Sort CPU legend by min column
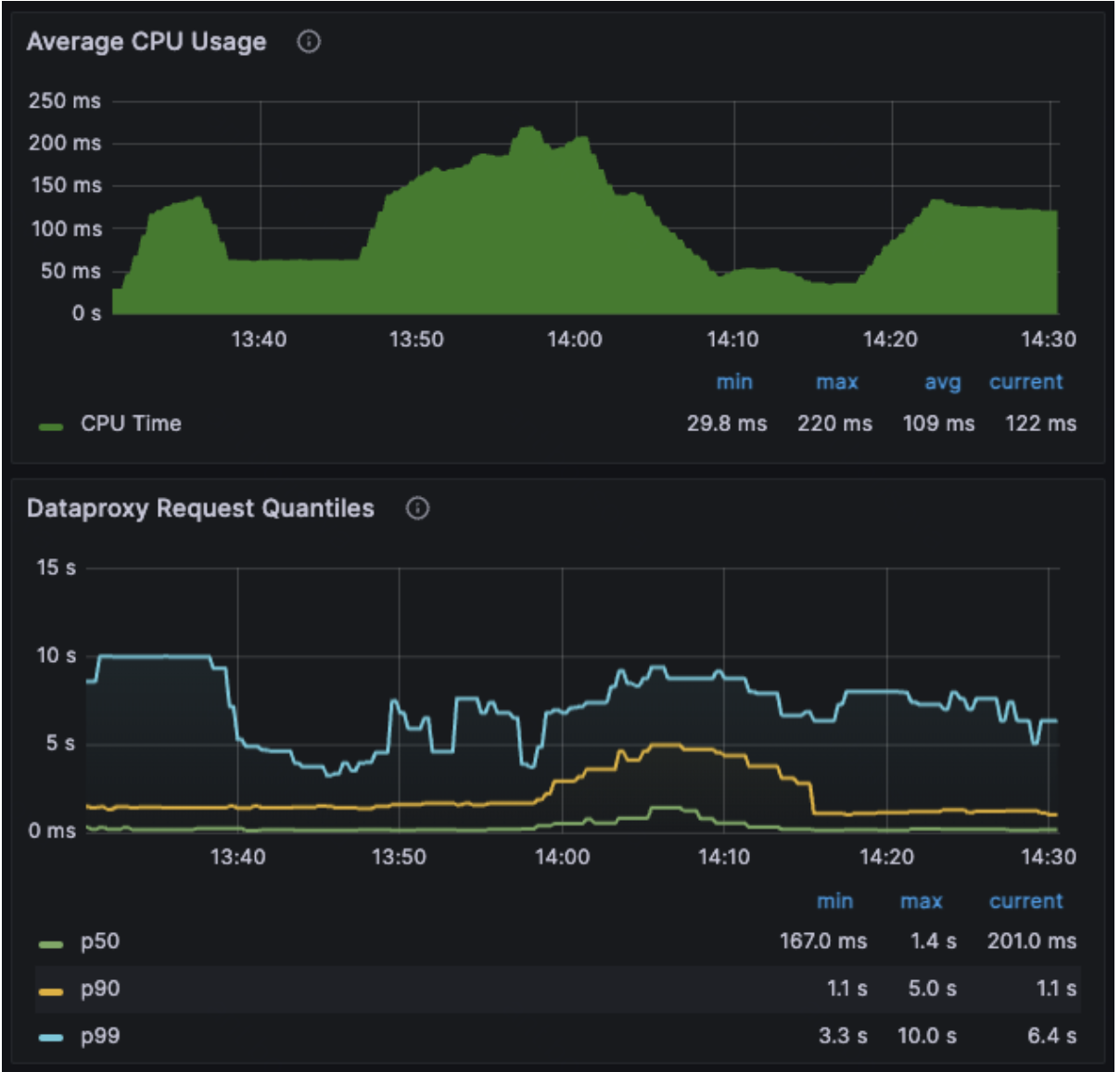This screenshot has width=1120, height=1072. point(734,382)
